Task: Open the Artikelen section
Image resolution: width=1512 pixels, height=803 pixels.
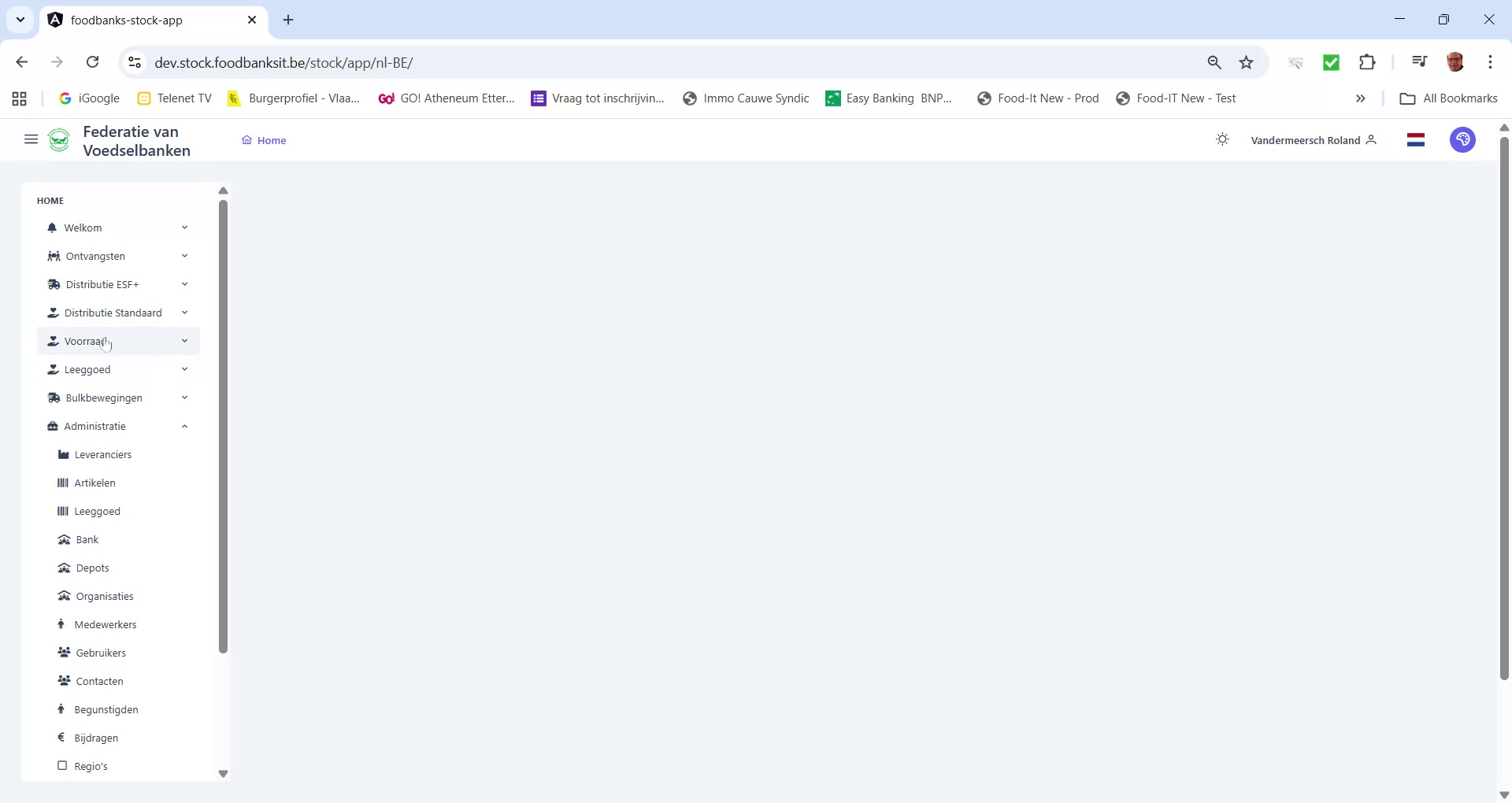Action: coord(95,483)
